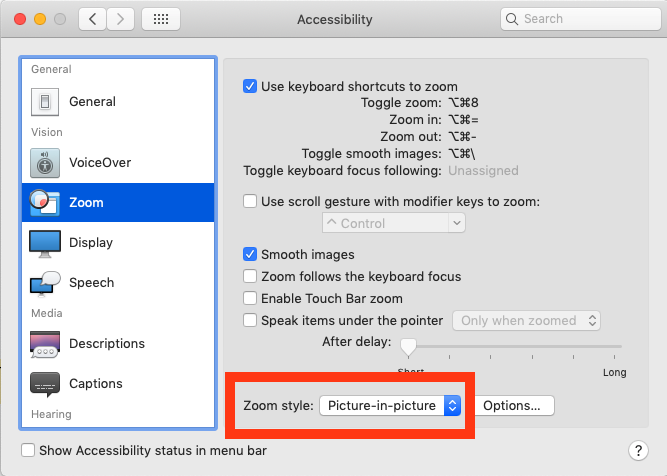Click the After delay slider handle
This screenshot has height=476, width=667.
tap(408, 347)
